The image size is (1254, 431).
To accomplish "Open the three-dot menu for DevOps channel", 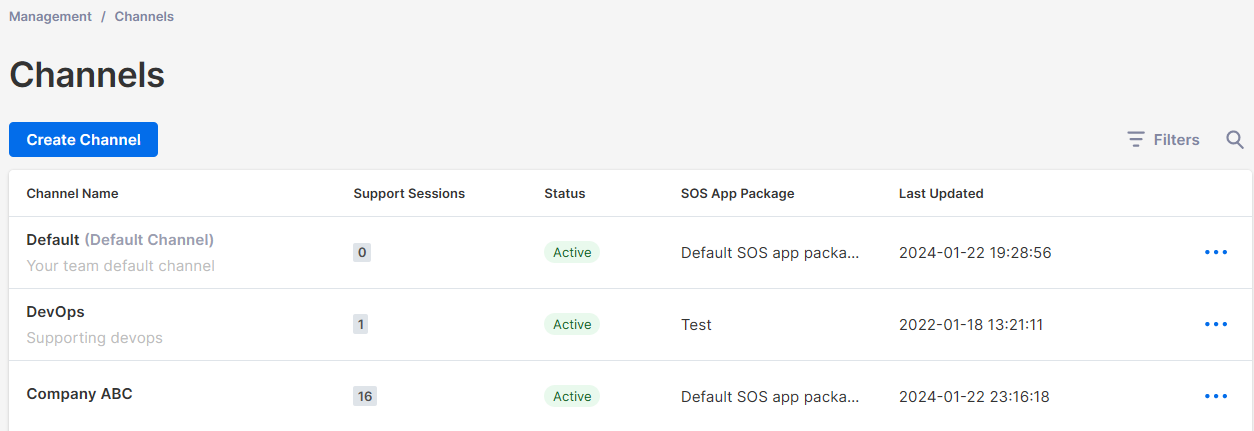I will [x=1216, y=324].
